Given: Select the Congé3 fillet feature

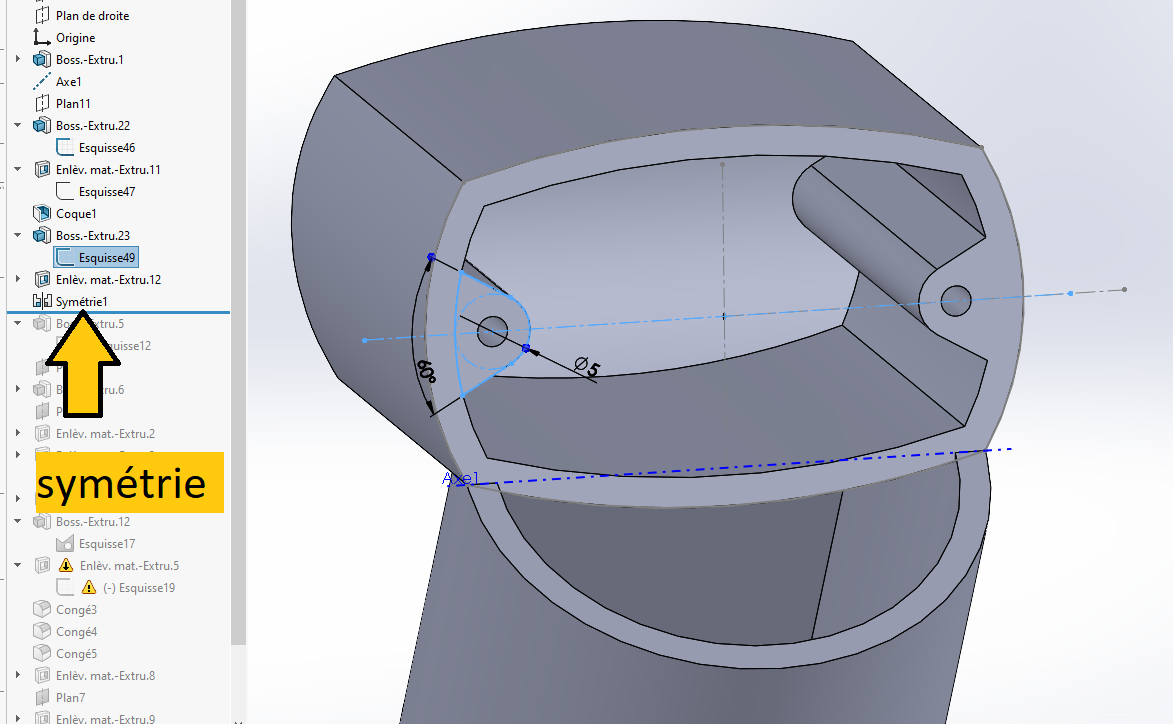Looking at the screenshot, I should pyautogui.click(x=76, y=610).
